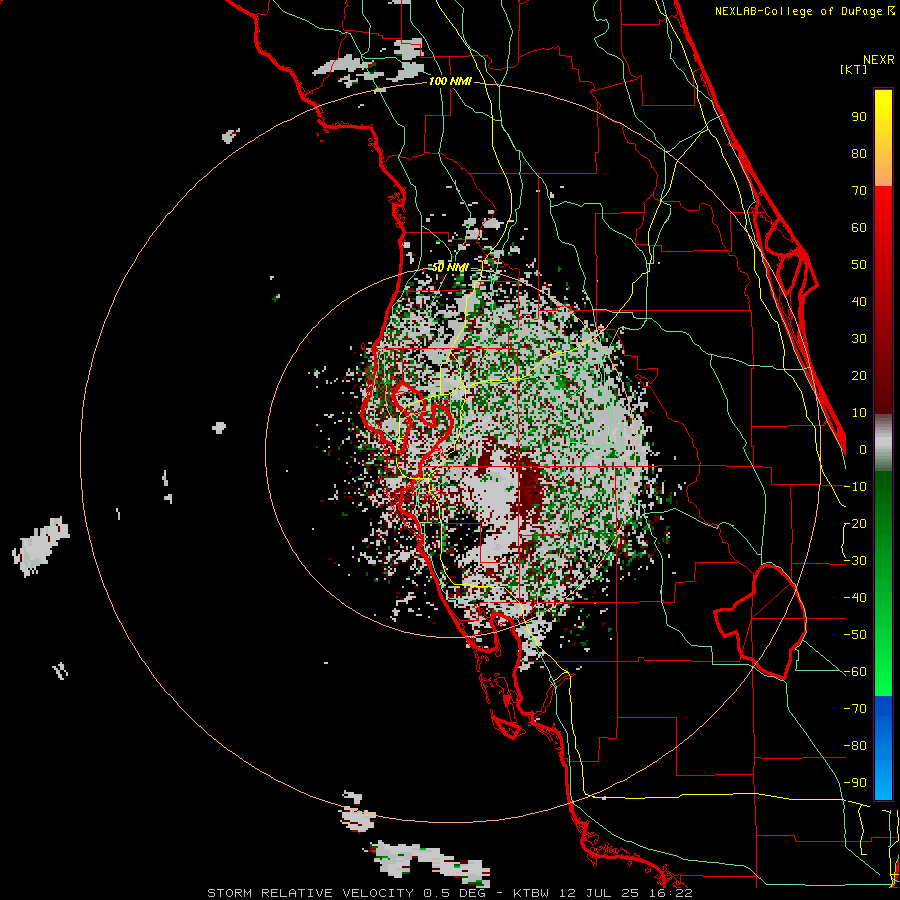Image resolution: width=900 pixels, height=900 pixels.
Task: Click the -20 scale value
Action: [x=855, y=523]
